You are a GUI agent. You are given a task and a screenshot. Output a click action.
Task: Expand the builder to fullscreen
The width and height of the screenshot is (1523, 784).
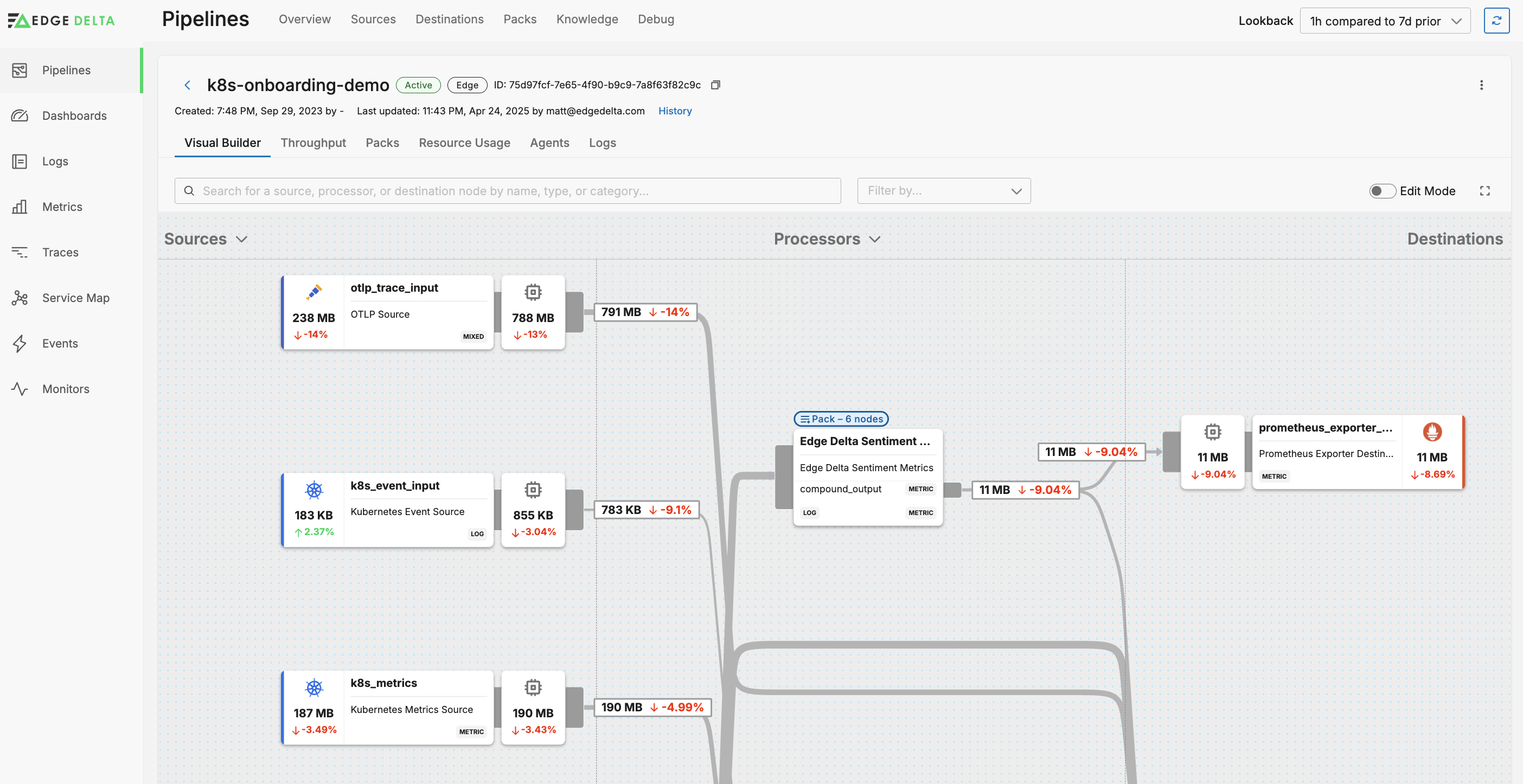coord(1484,191)
